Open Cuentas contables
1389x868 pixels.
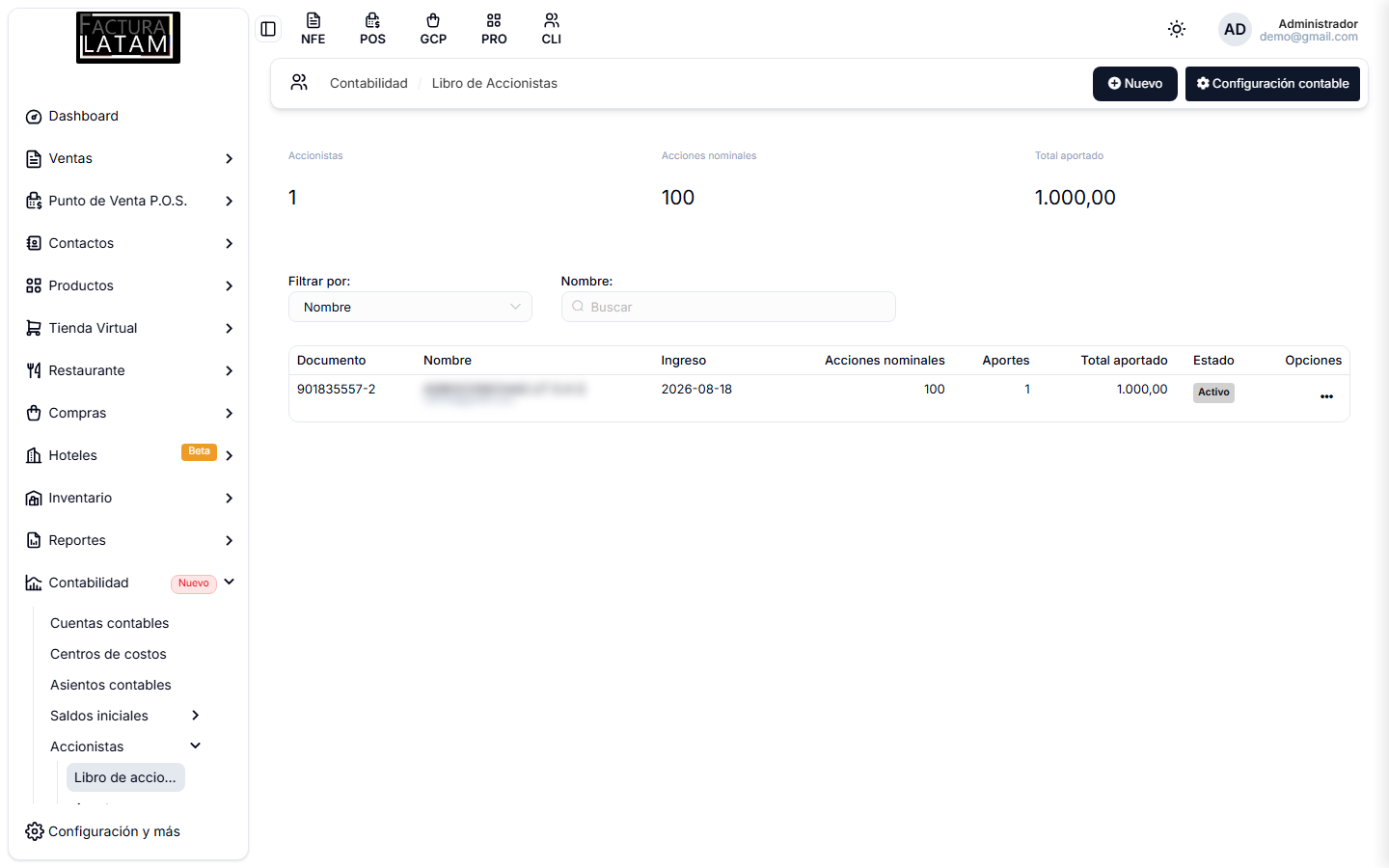point(109,623)
